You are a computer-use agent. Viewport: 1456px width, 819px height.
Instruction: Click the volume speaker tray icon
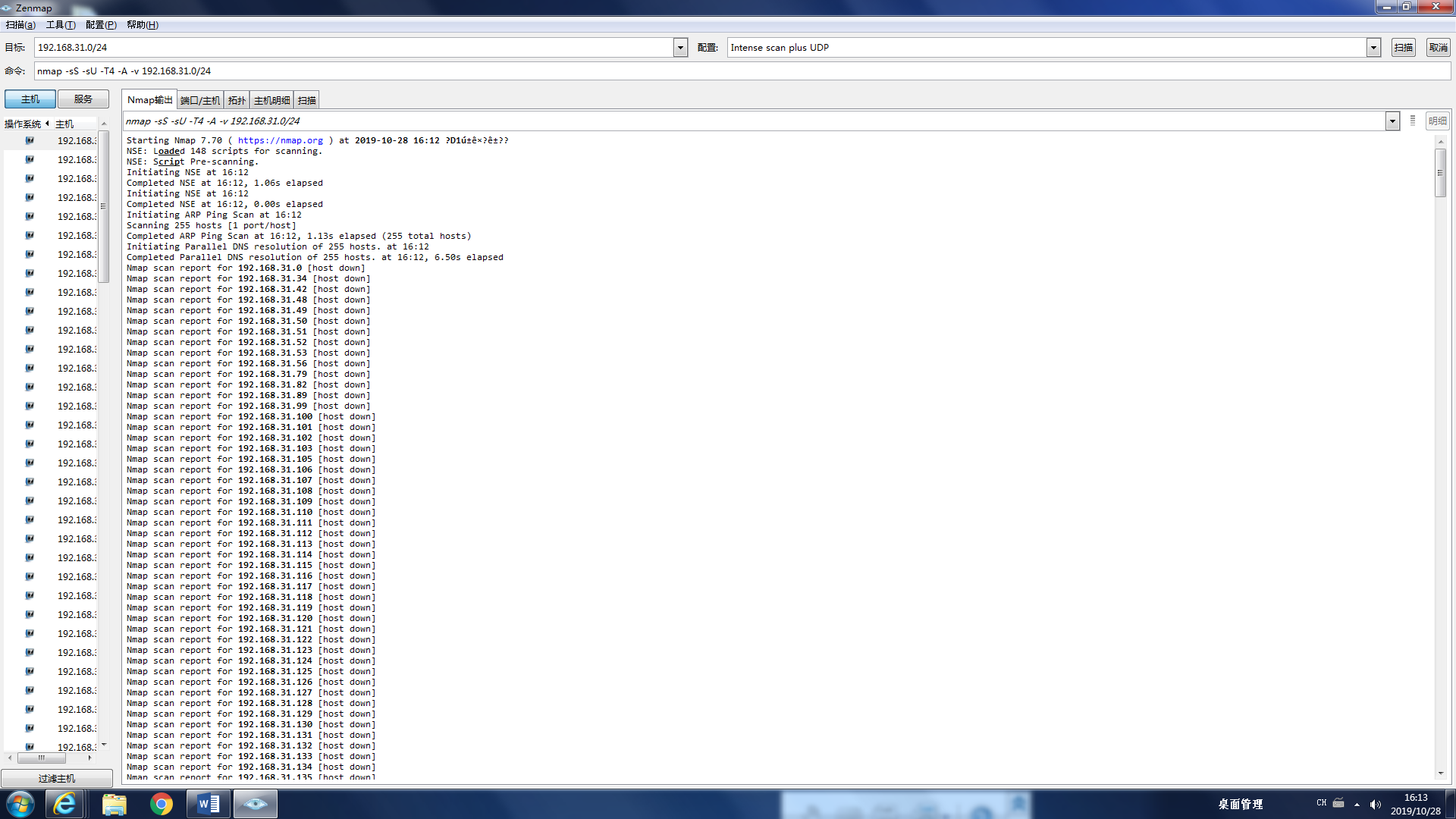coord(1375,804)
